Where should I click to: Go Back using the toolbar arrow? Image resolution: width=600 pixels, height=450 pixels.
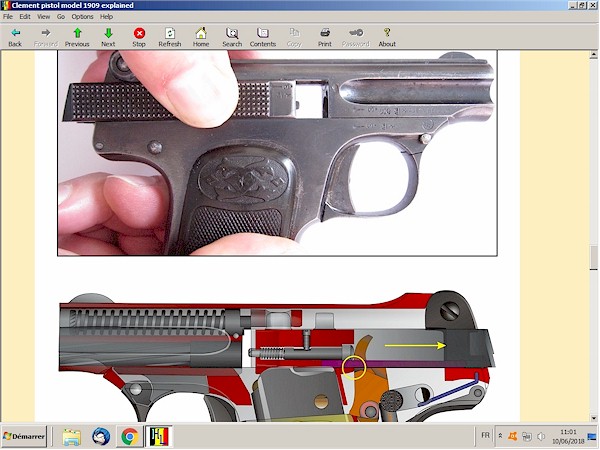coord(15,37)
